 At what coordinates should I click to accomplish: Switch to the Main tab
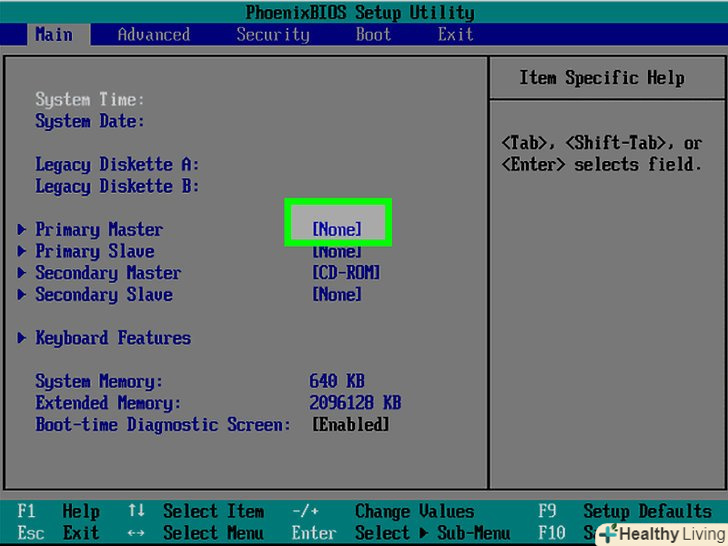tap(54, 34)
